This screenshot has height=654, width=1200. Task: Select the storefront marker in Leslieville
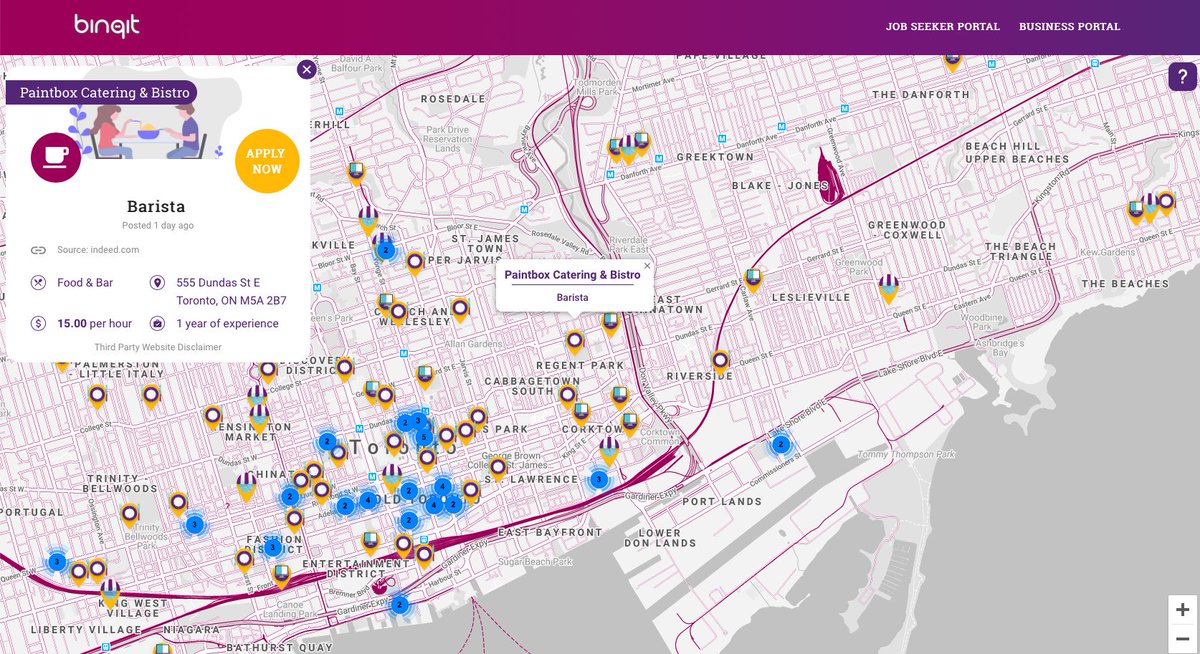point(888,288)
